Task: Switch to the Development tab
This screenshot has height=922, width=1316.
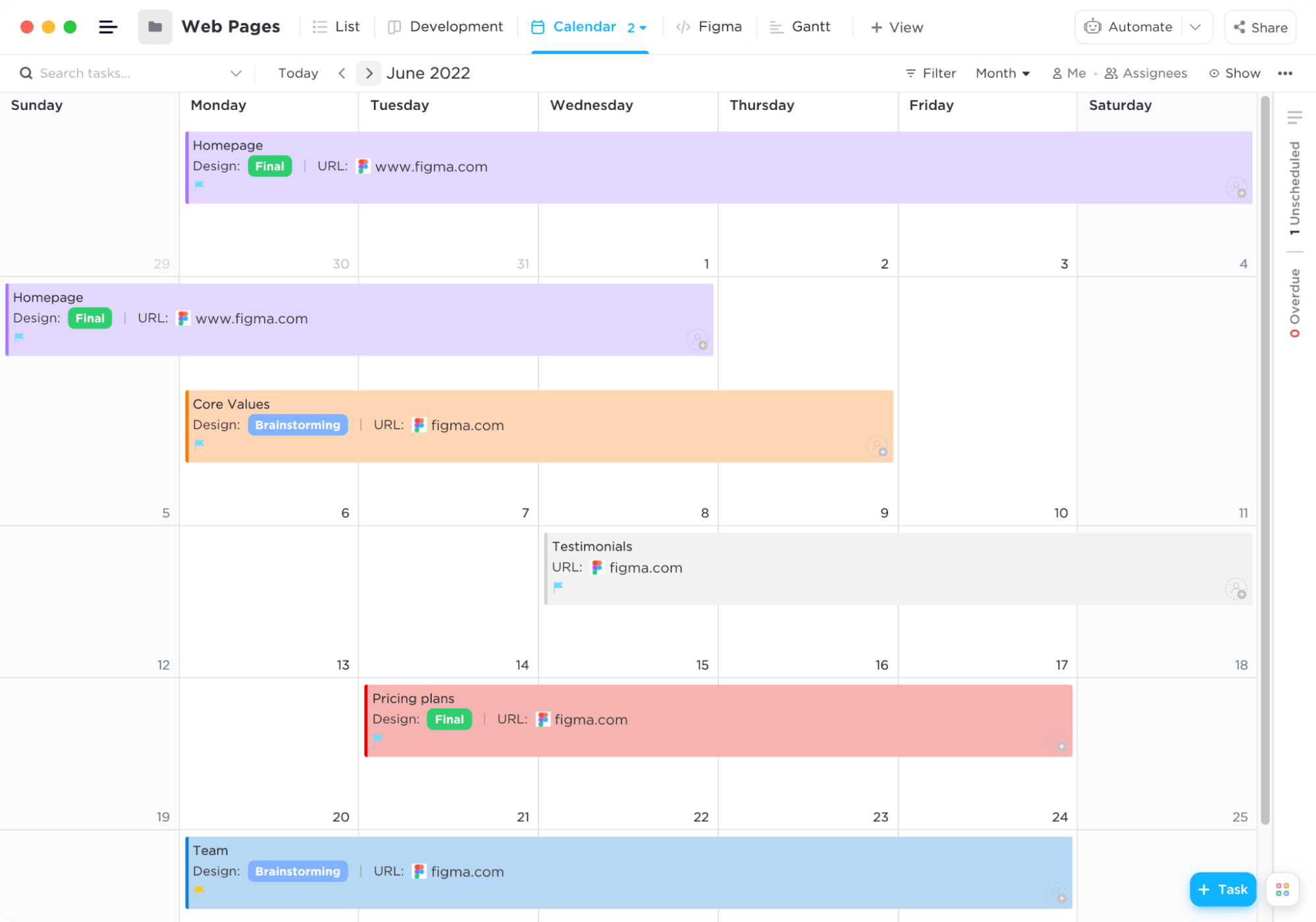Action: (446, 27)
